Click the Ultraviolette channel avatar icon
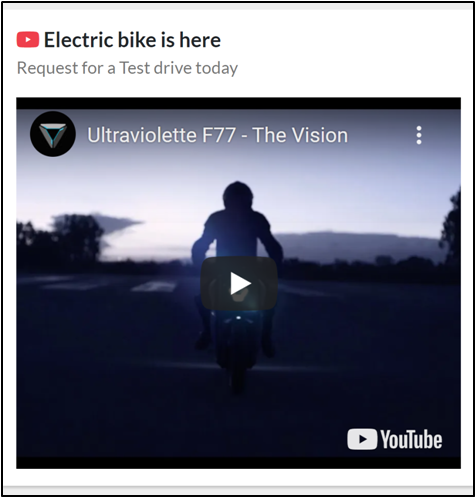This screenshot has height=498, width=476. [53, 134]
